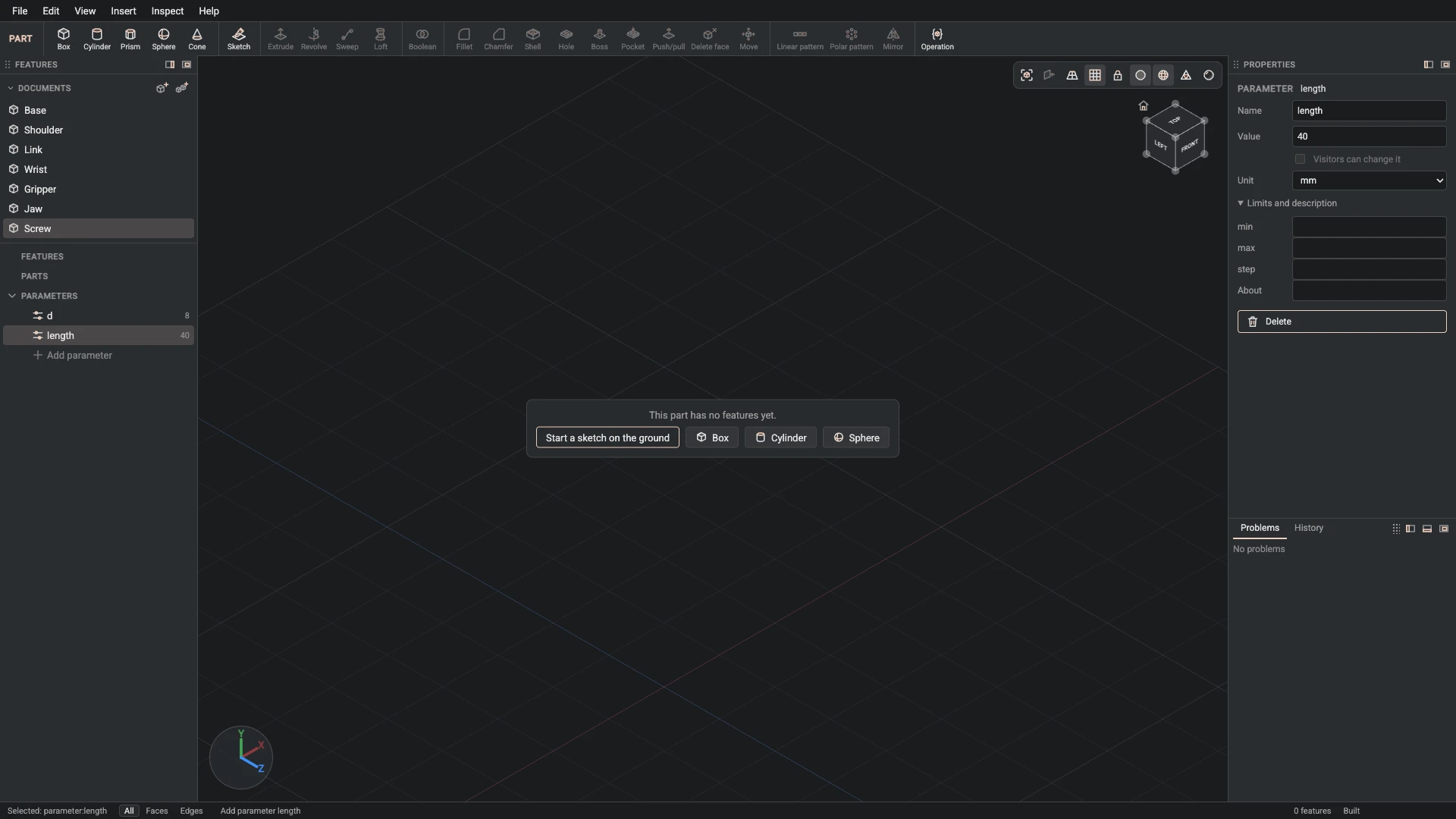Toggle the view lock icon
This screenshot has width=1456, height=819.
point(1118,75)
